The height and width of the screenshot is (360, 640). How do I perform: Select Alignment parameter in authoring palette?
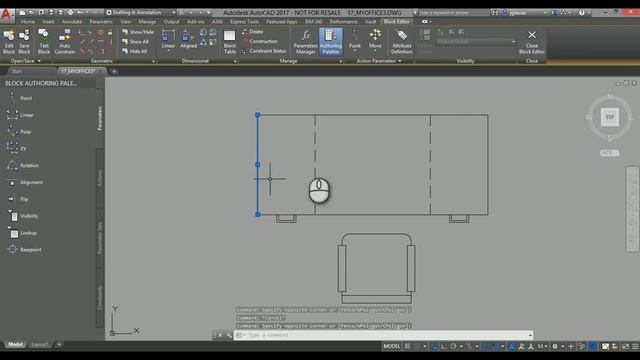point(24,182)
